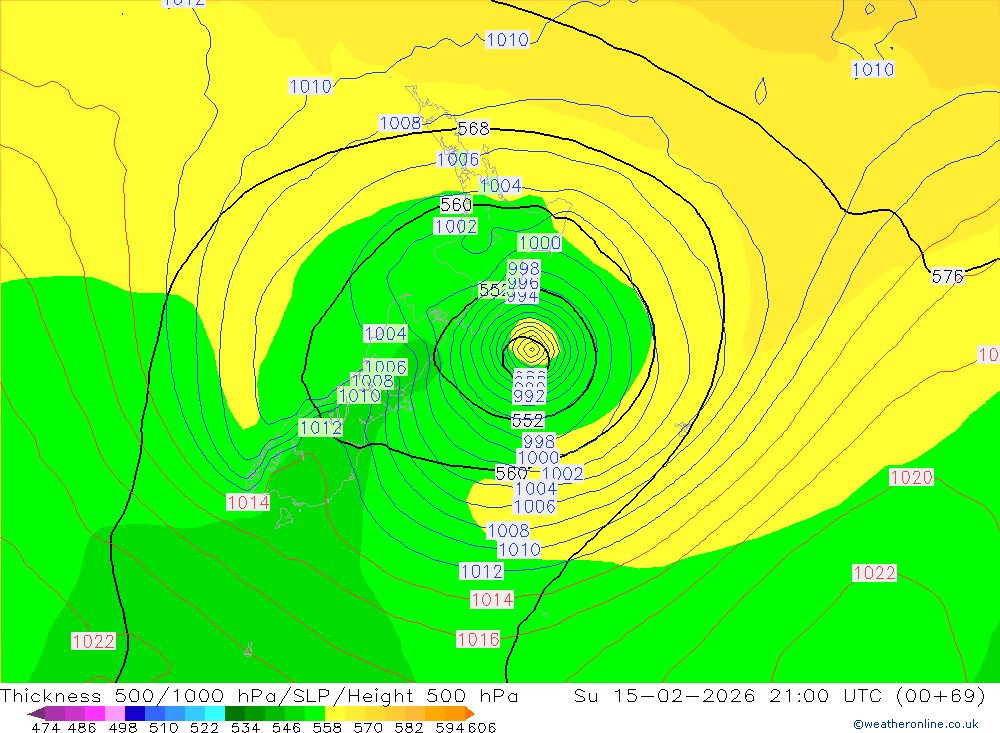1000x733 pixels.
Task: Click the bright magenta legend swatch
Action: click(x=95, y=713)
